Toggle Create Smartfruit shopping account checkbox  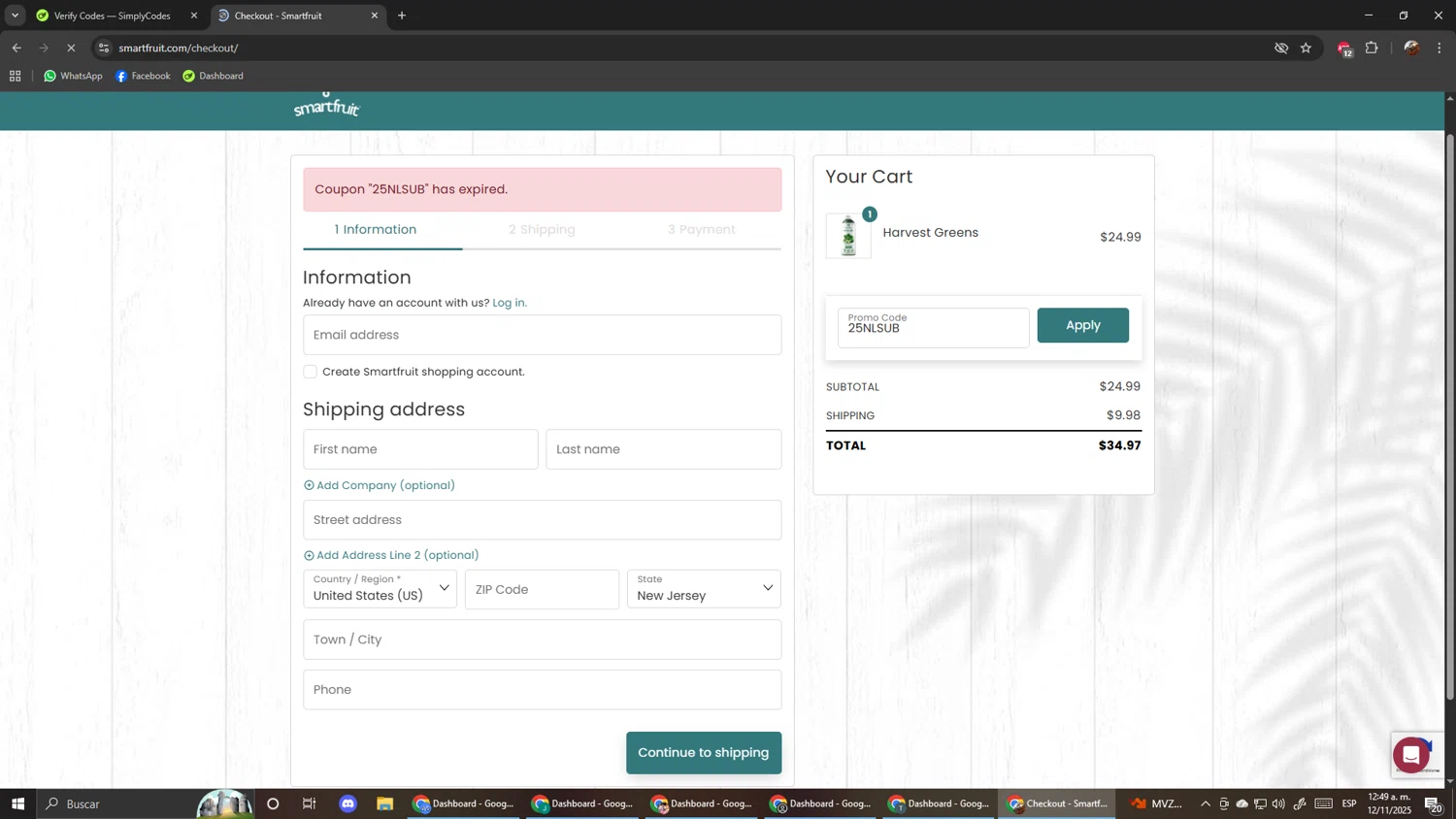coord(310,372)
